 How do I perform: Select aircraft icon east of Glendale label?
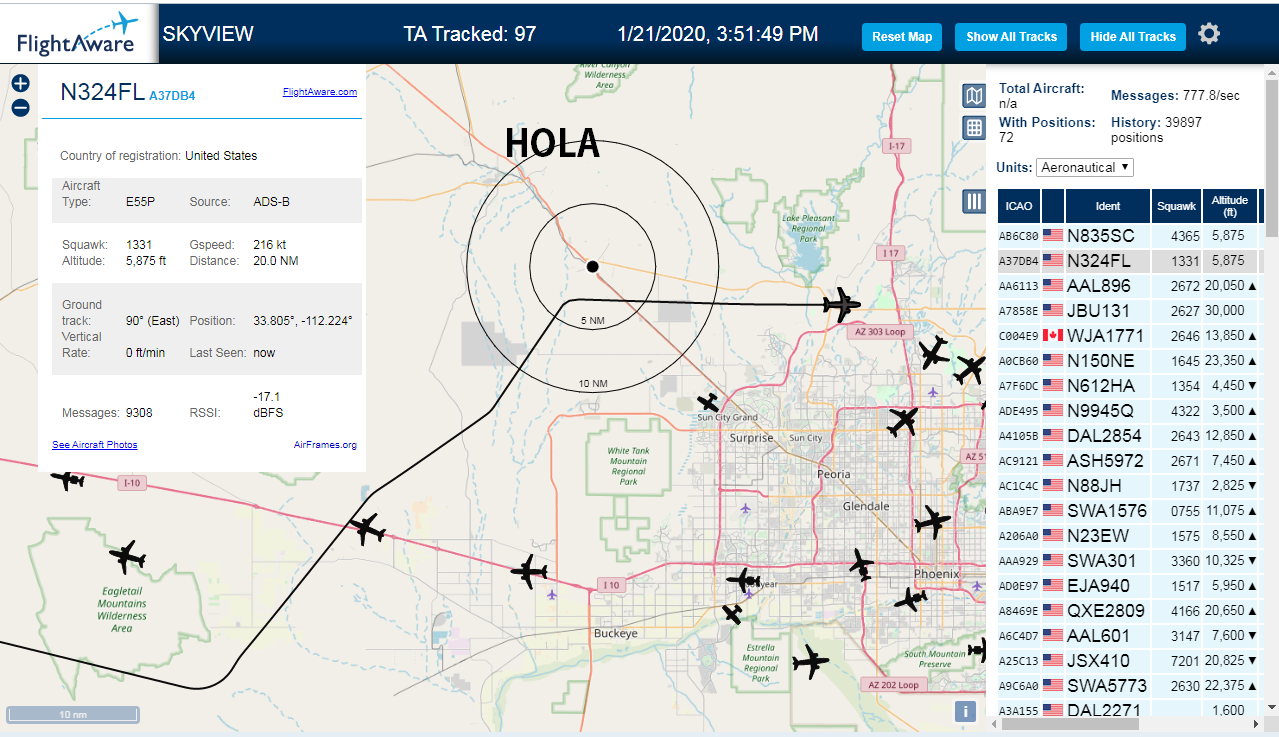click(932, 521)
